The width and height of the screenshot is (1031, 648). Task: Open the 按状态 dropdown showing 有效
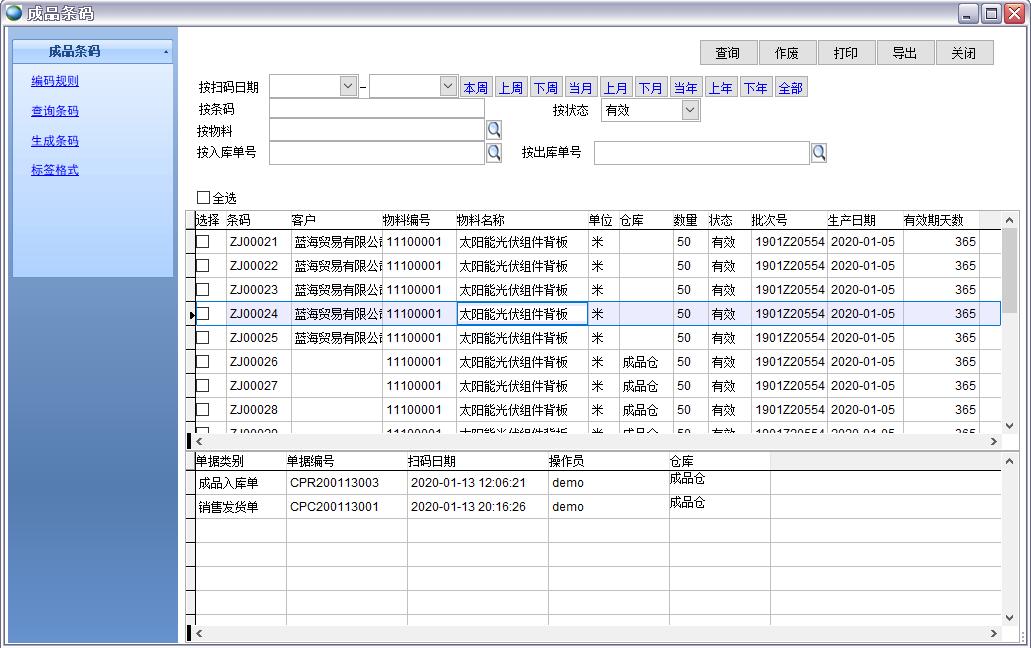point(690,111)
